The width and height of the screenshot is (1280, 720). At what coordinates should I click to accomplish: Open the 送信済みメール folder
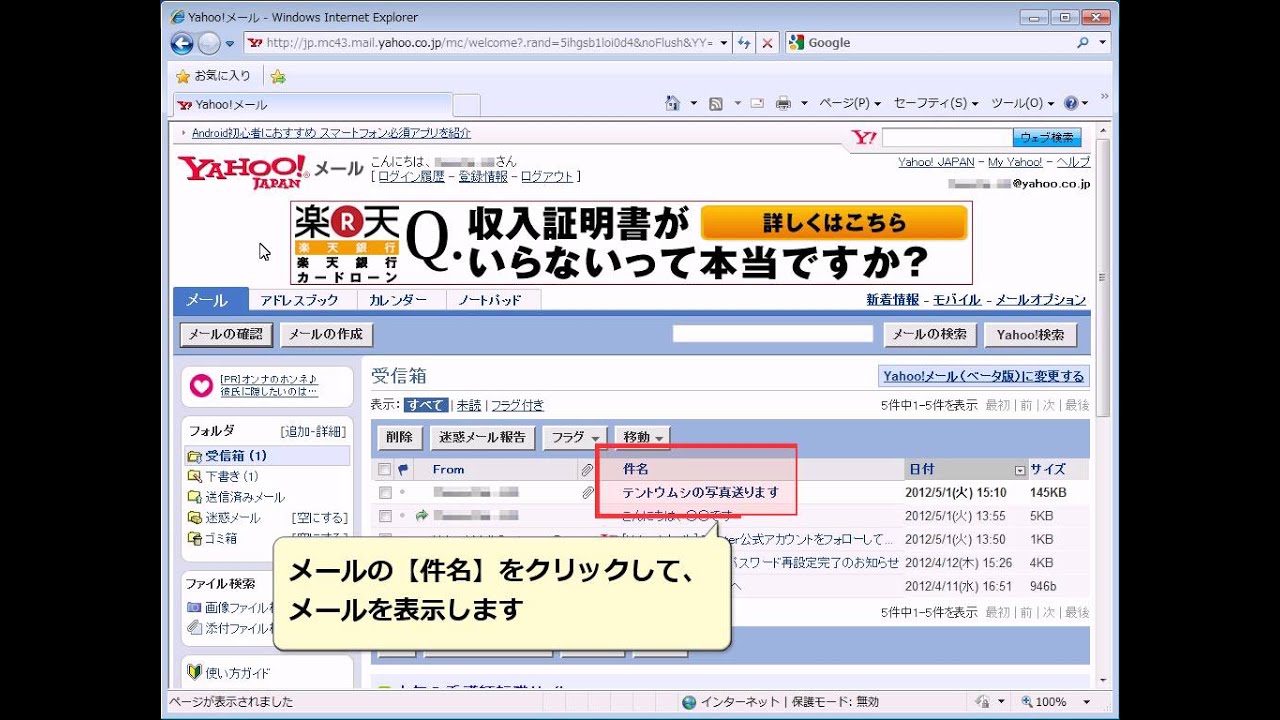pyautogui.click(x=245, y=497)
